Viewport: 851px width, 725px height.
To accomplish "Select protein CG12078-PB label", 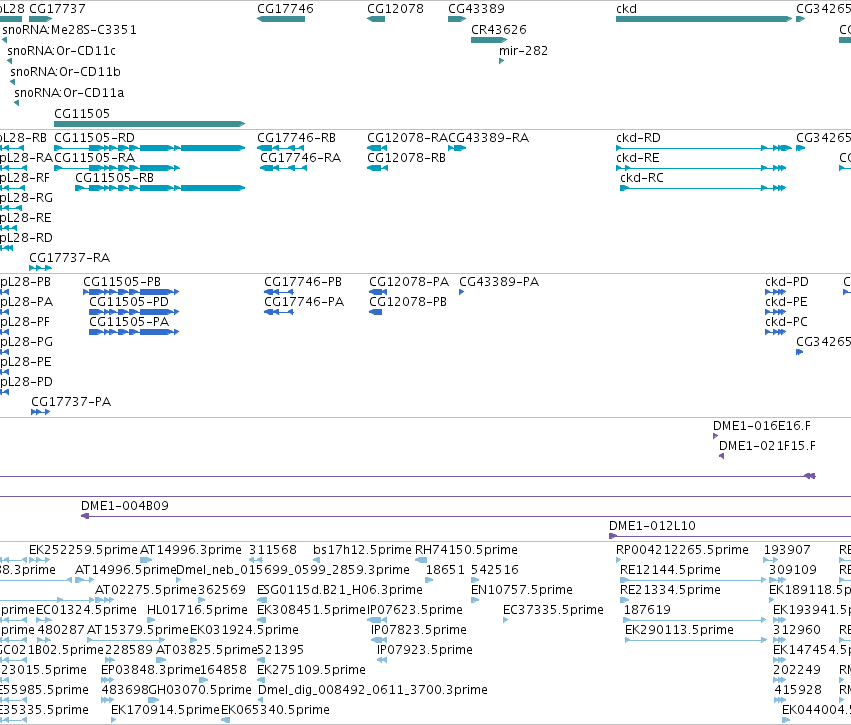I will tap(408, 302).
